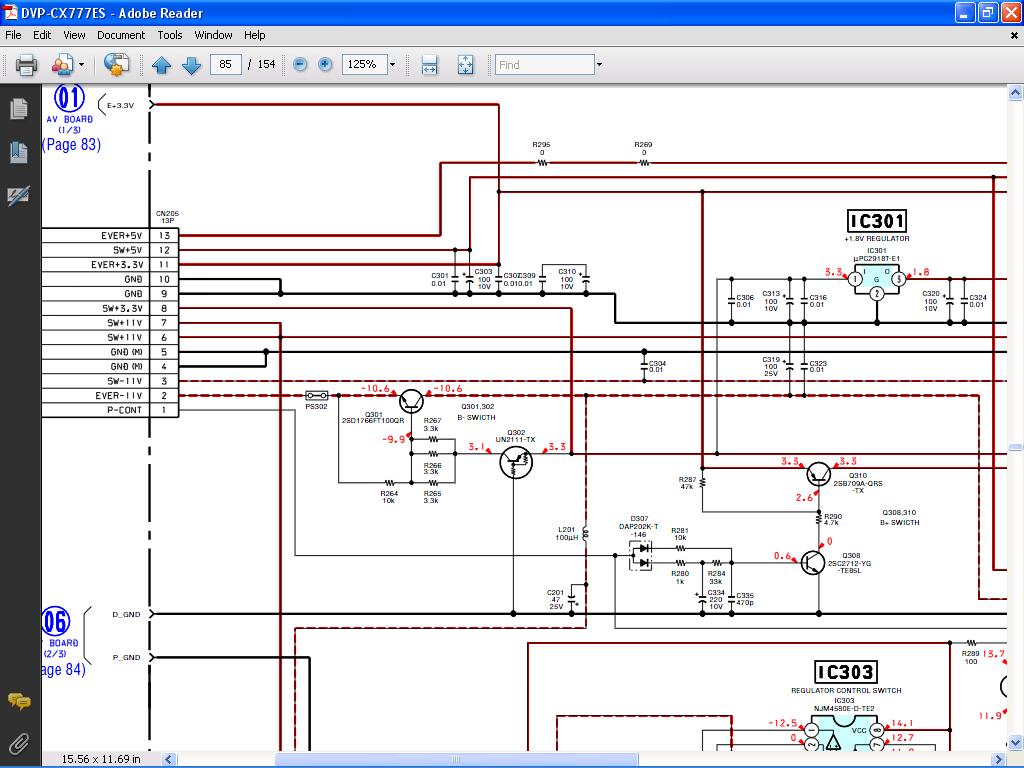Click the vertical scrollbar up arrow
This screenshot has height=768, width=1024.
[1015, 93]
